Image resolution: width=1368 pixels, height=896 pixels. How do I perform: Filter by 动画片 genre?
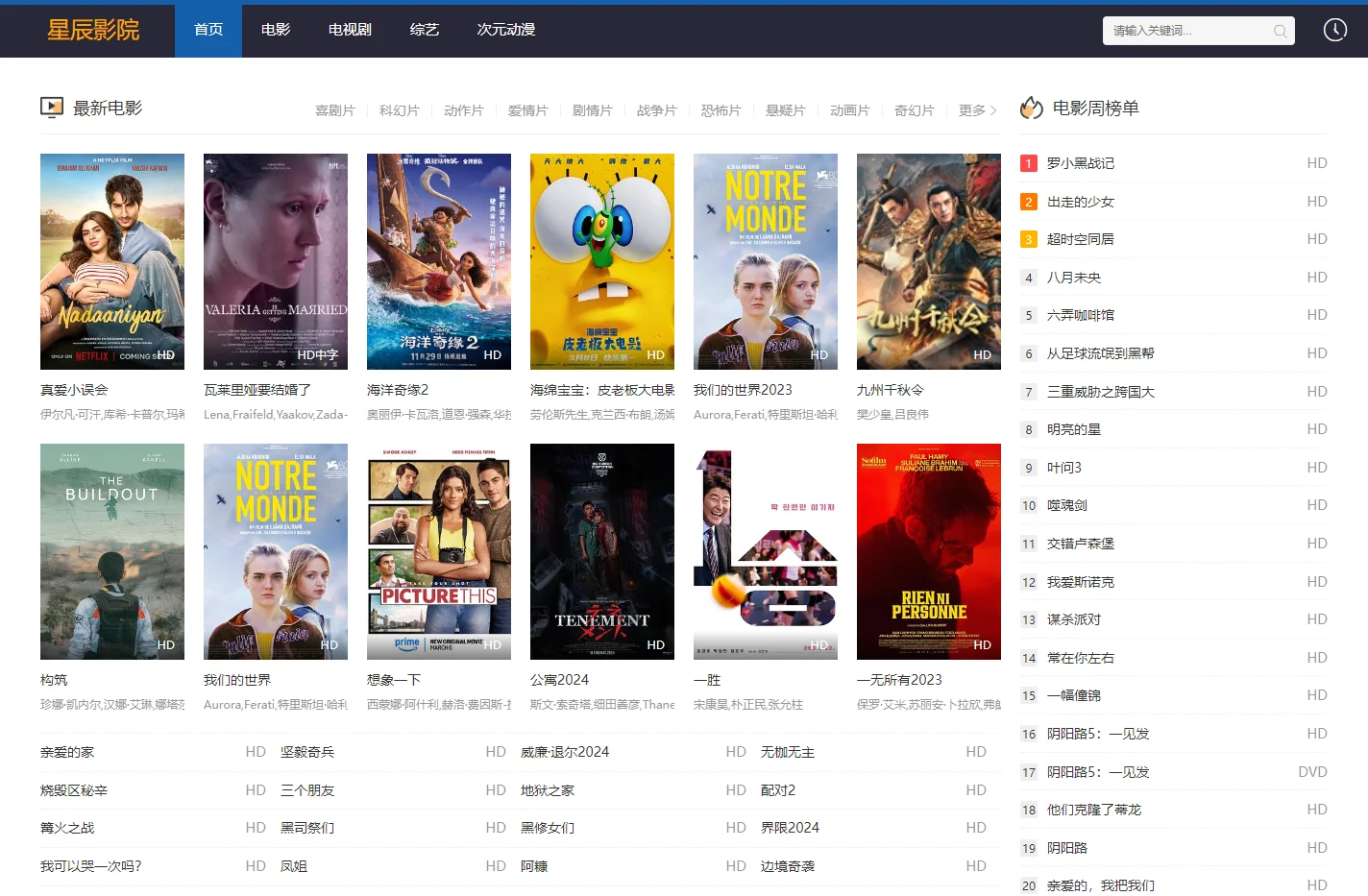(x=850, y=110)
